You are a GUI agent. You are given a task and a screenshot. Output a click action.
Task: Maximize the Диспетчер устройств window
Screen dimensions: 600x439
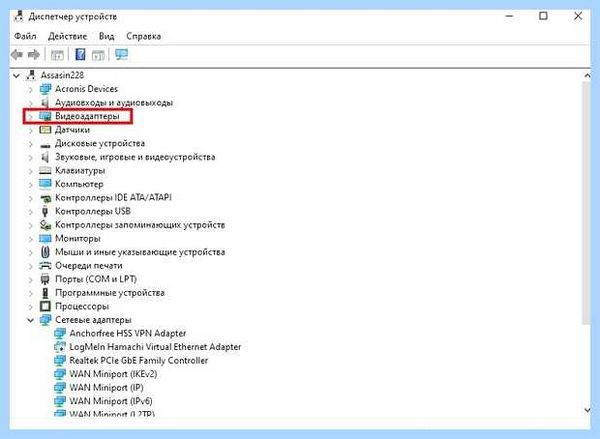(543, 16)
